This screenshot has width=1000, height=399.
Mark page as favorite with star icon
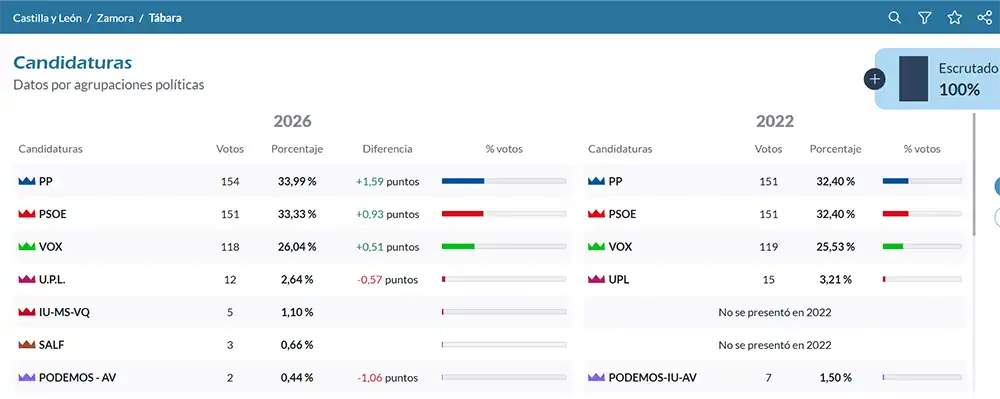(x=955, y=18)
